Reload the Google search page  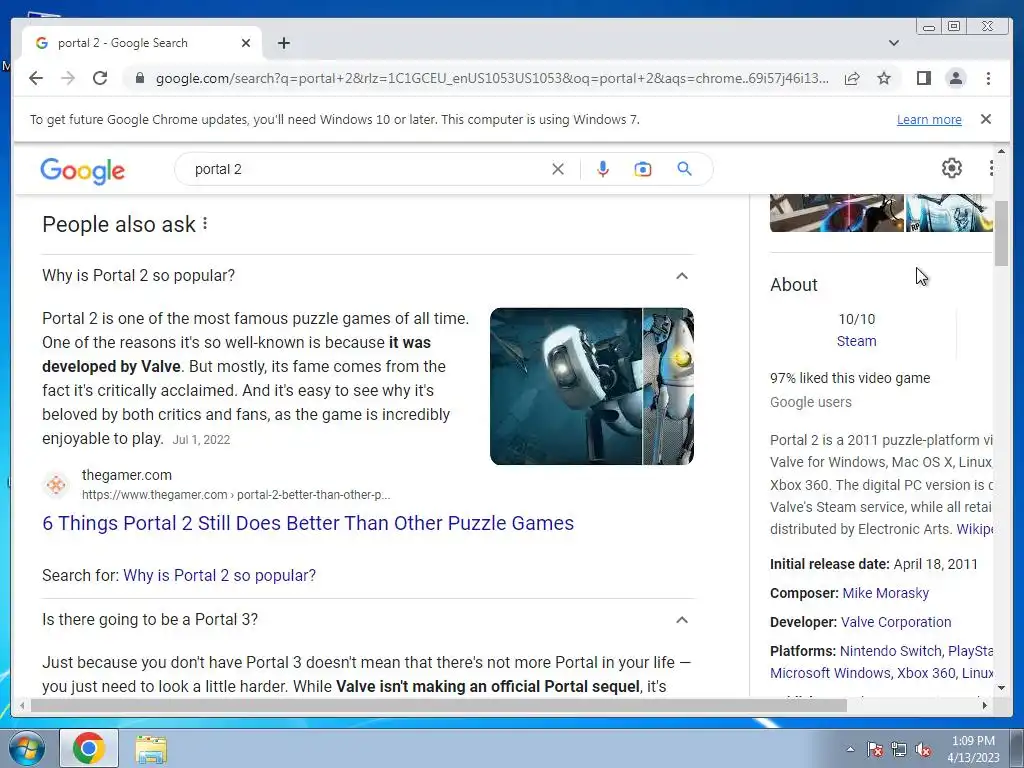100,78
